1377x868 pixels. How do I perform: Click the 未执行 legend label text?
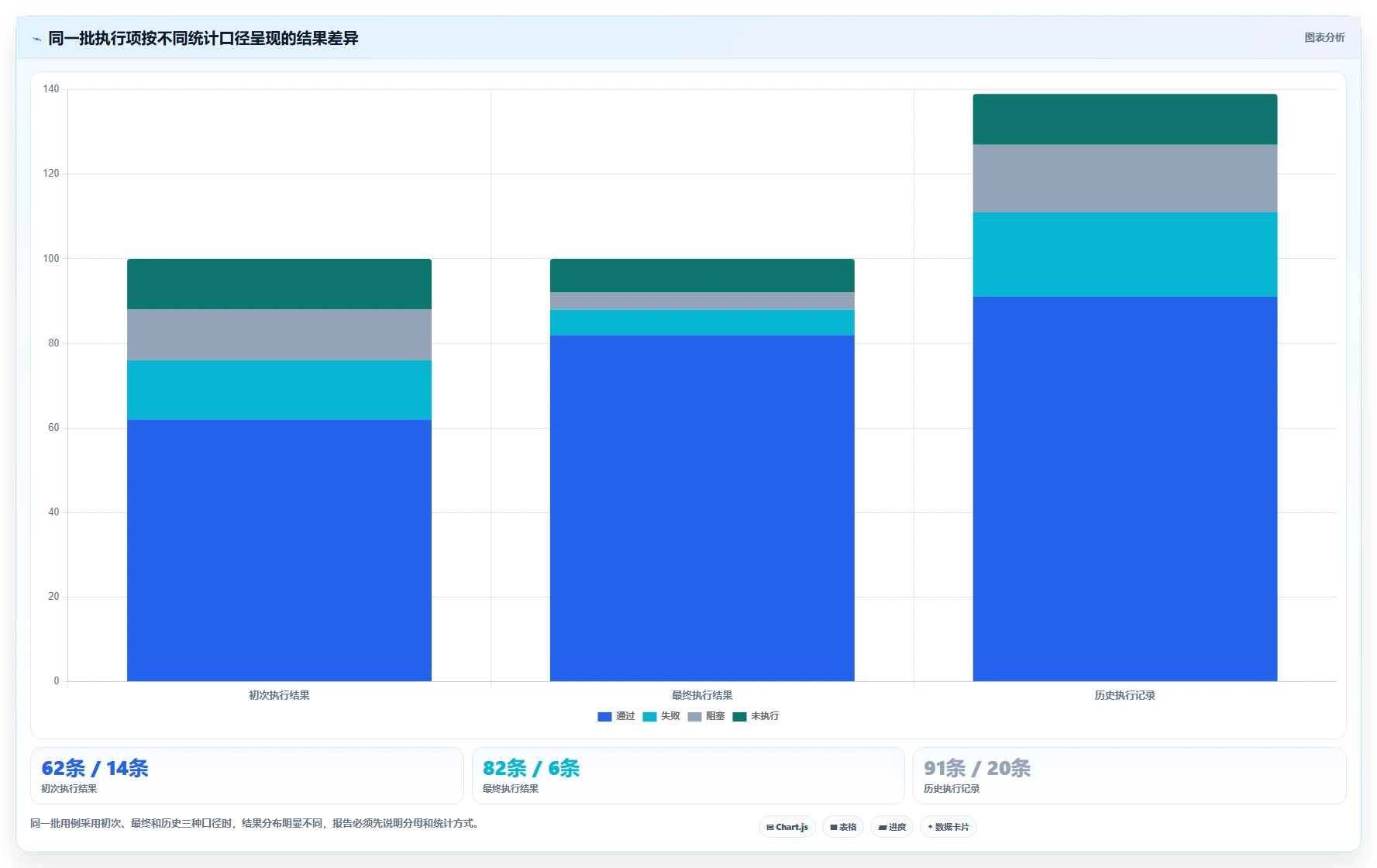[765, 716]
